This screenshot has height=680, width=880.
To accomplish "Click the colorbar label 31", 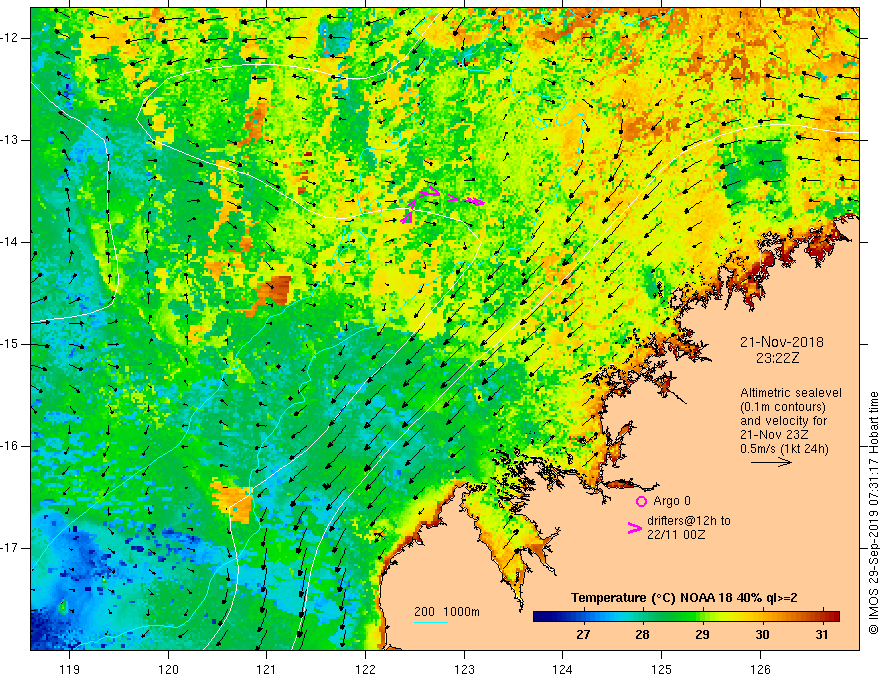I will (822, 635).
